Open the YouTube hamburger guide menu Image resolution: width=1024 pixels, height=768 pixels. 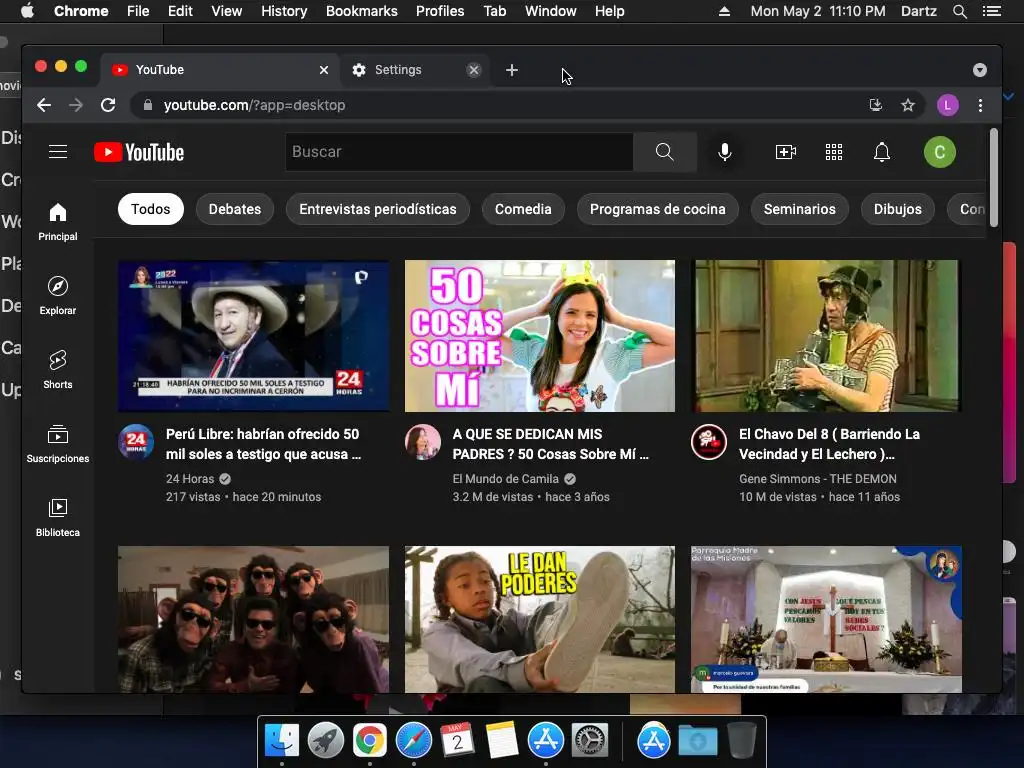[58, 152]
